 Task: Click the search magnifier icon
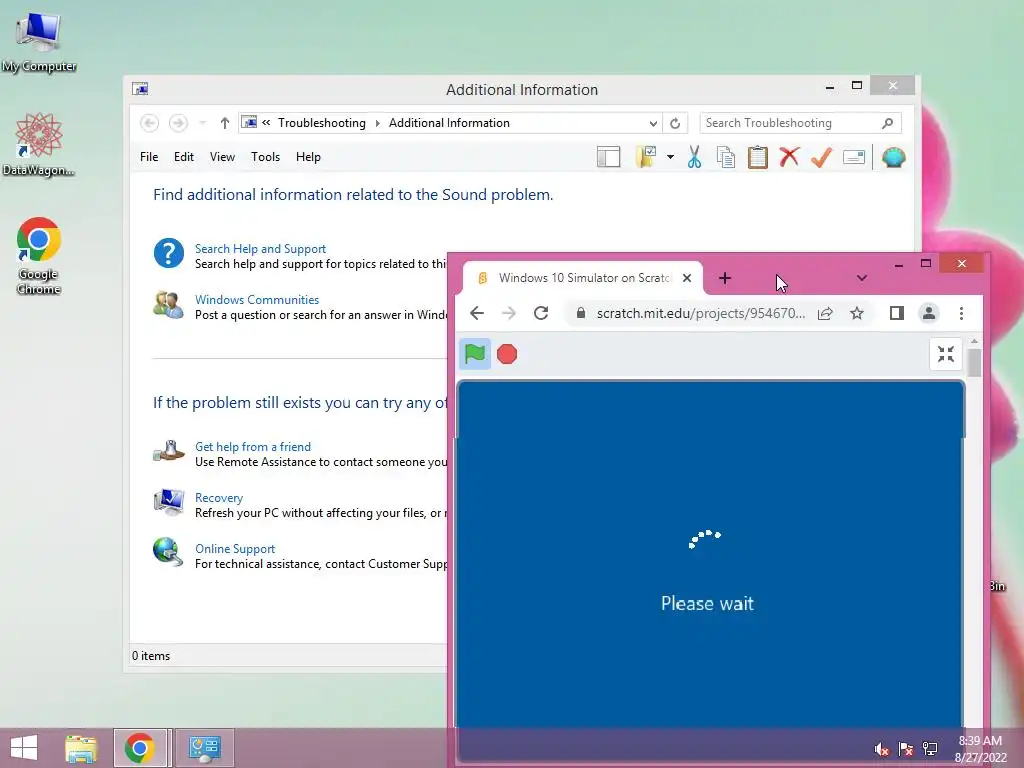pyautogui.click(x=888, y=123)
